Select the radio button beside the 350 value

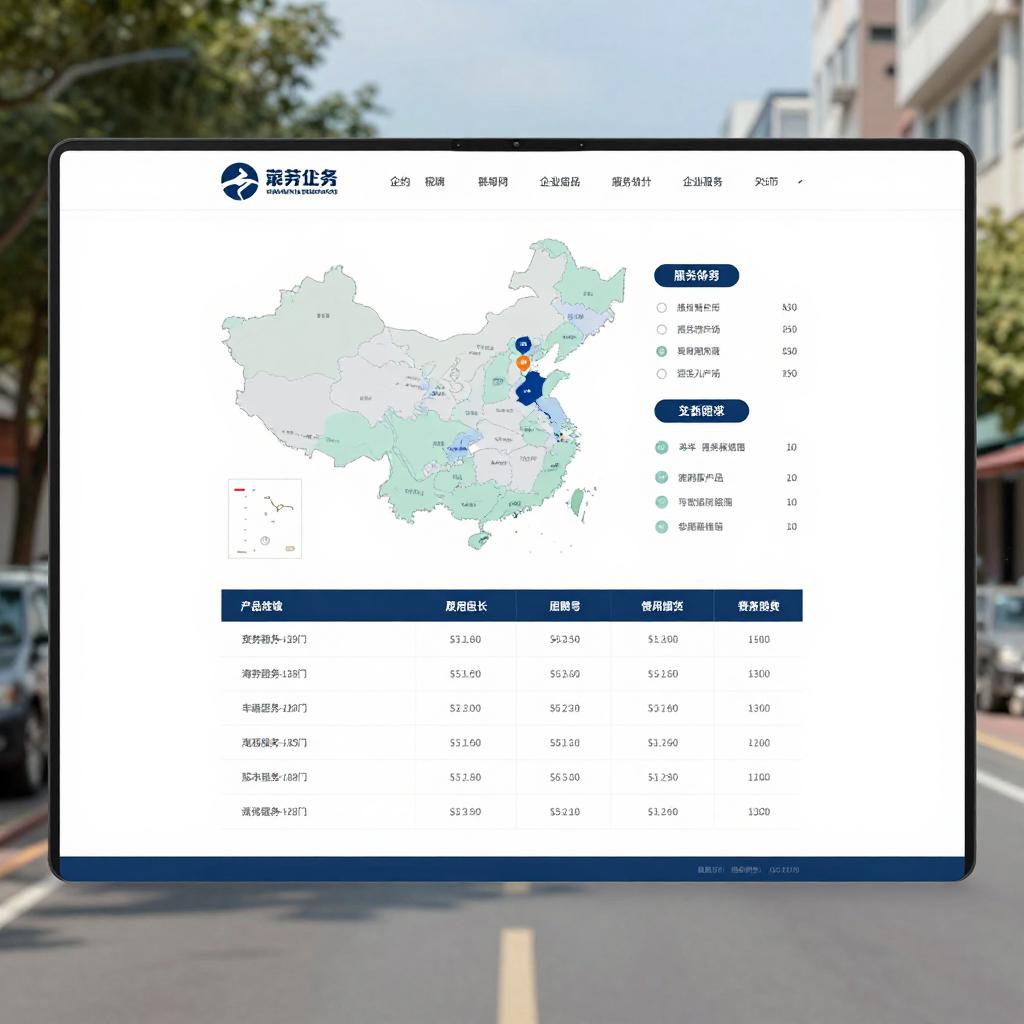[662, 374]
